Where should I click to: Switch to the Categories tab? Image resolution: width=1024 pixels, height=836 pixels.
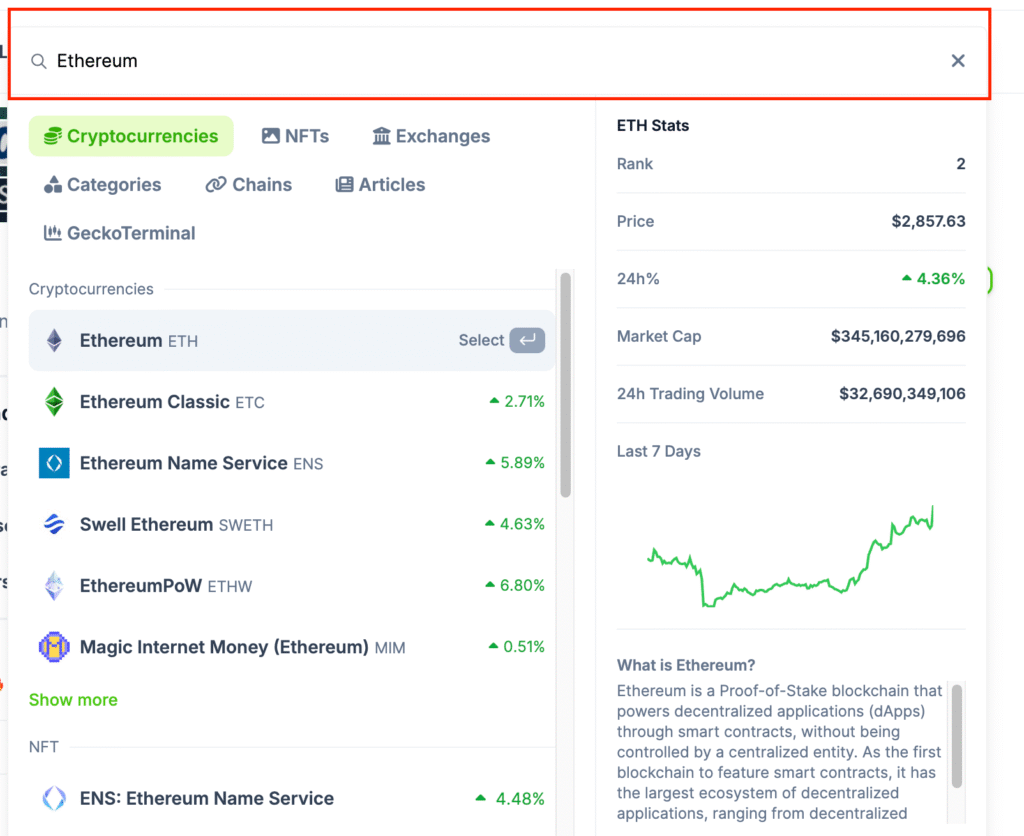pyautogui.click(x=103, y=185)
